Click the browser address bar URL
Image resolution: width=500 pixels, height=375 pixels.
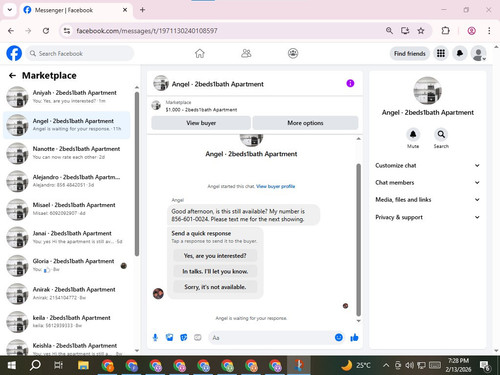[x=147, y=31]
